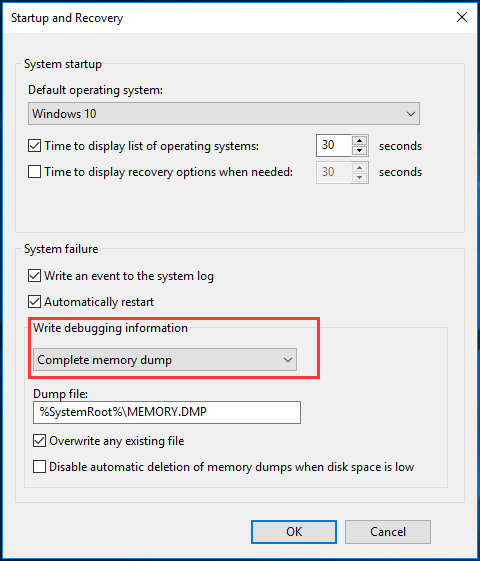Viewport: 480px width, 561px height.
Task: Enable Time to display recovery options checkbox
Action: pyautogui.click(x=34, y=172)
